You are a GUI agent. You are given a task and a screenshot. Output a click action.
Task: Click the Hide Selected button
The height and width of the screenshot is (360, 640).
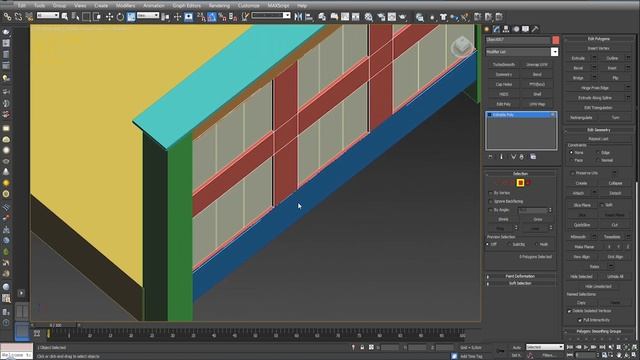tap(581, 277)
